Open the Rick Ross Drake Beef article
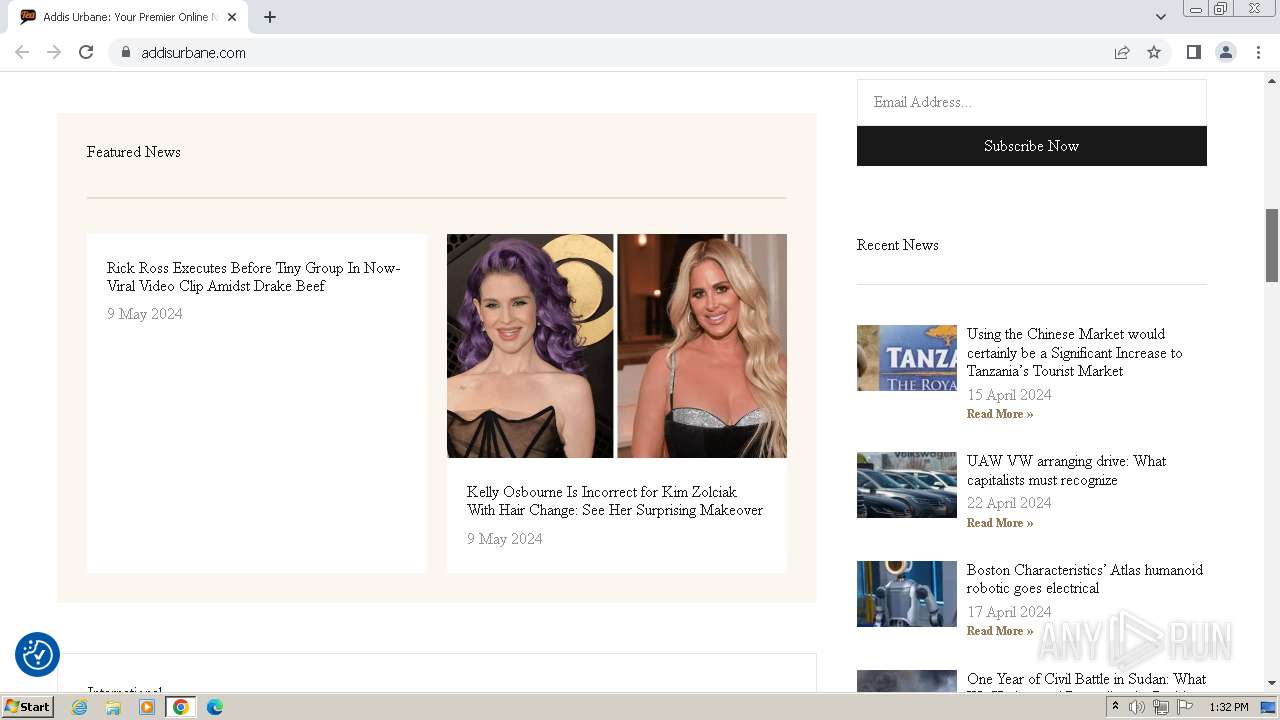The width and height of the screenshot is (1280, 720). point(253,277)
